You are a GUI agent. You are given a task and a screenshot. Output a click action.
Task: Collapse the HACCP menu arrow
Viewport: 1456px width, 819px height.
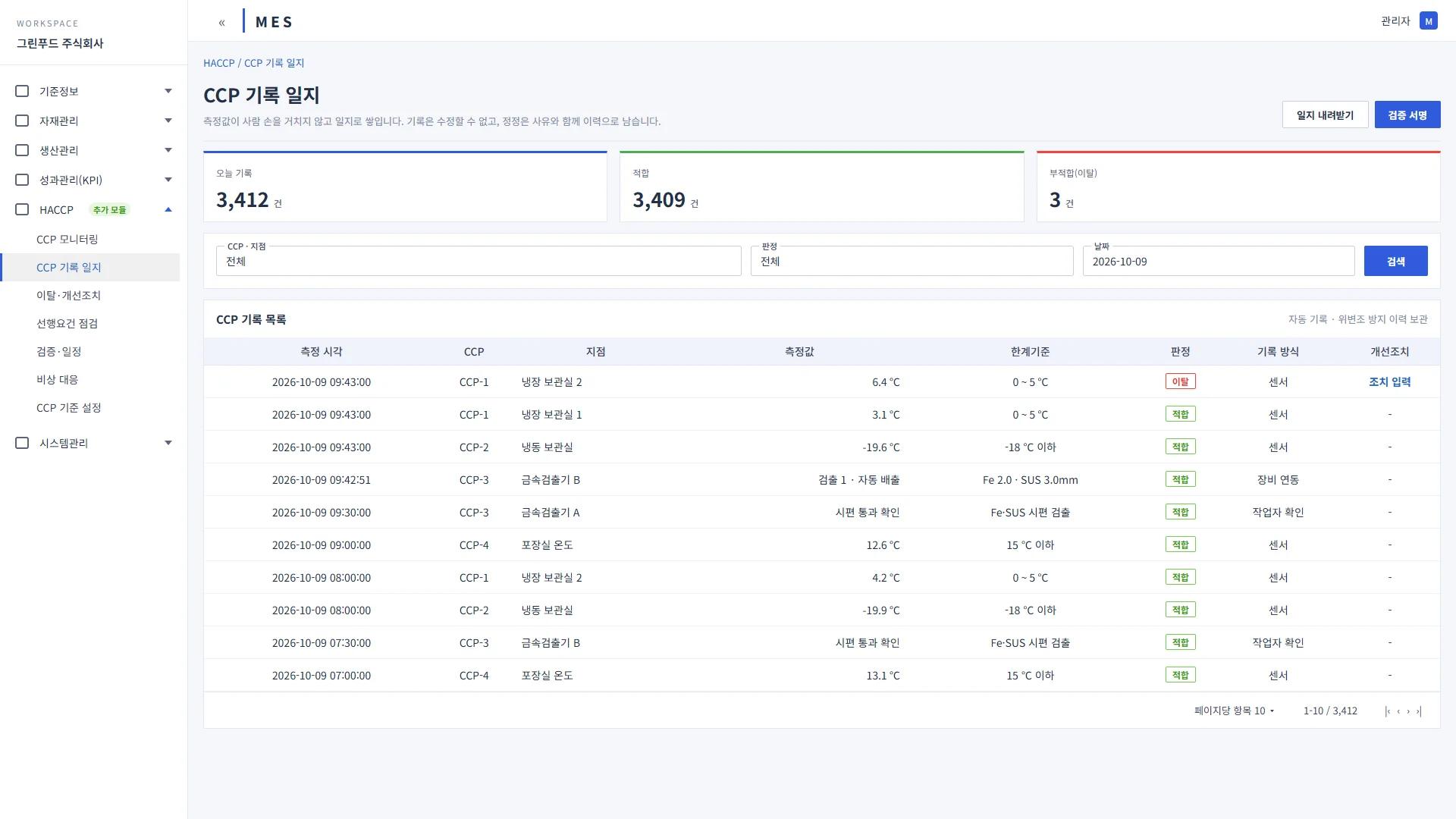point(168,209)
